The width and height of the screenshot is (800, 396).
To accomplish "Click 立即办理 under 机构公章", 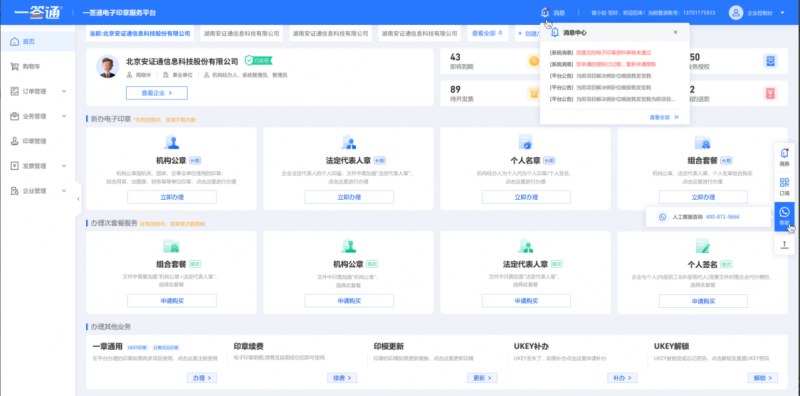I will point(172,197).
